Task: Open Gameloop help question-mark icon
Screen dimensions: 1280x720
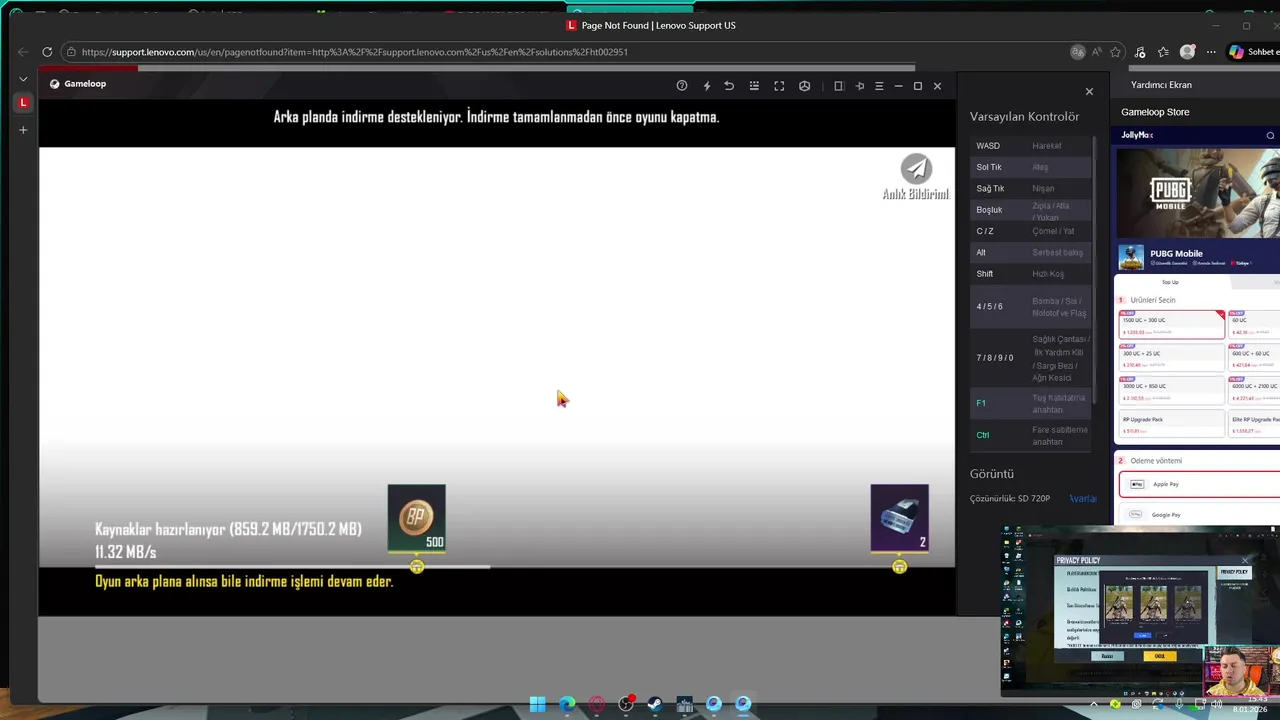Action: tap(682, 86)
